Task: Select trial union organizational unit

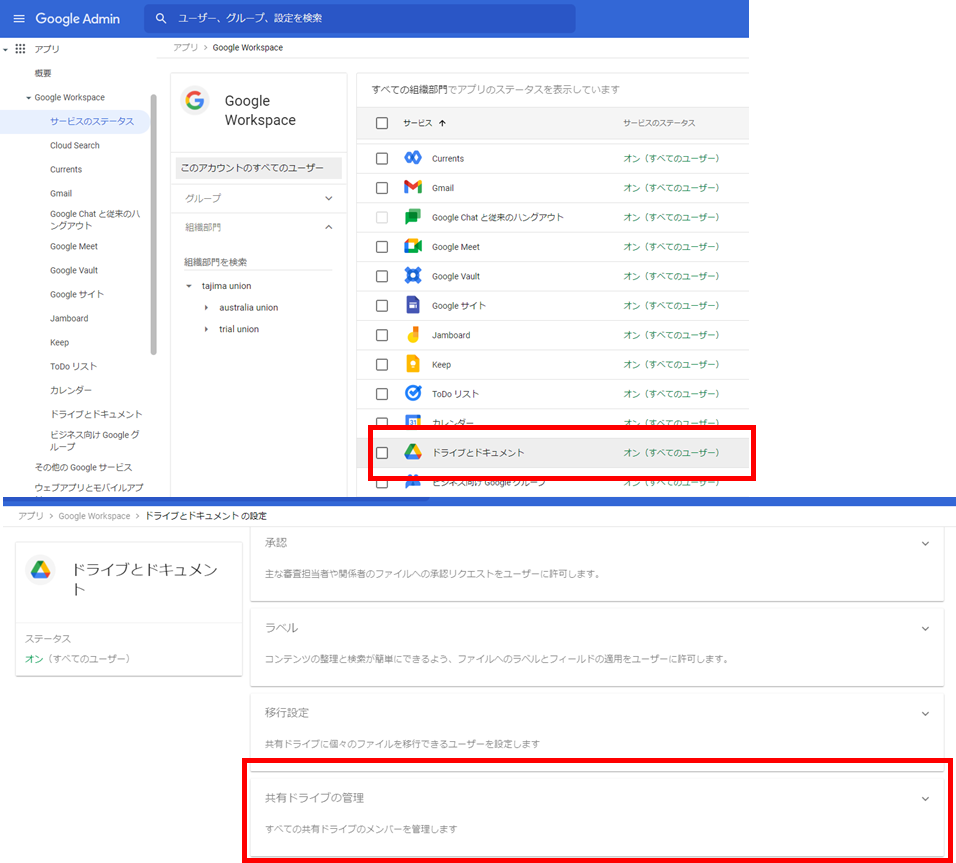Action: [x=238, y=329]
